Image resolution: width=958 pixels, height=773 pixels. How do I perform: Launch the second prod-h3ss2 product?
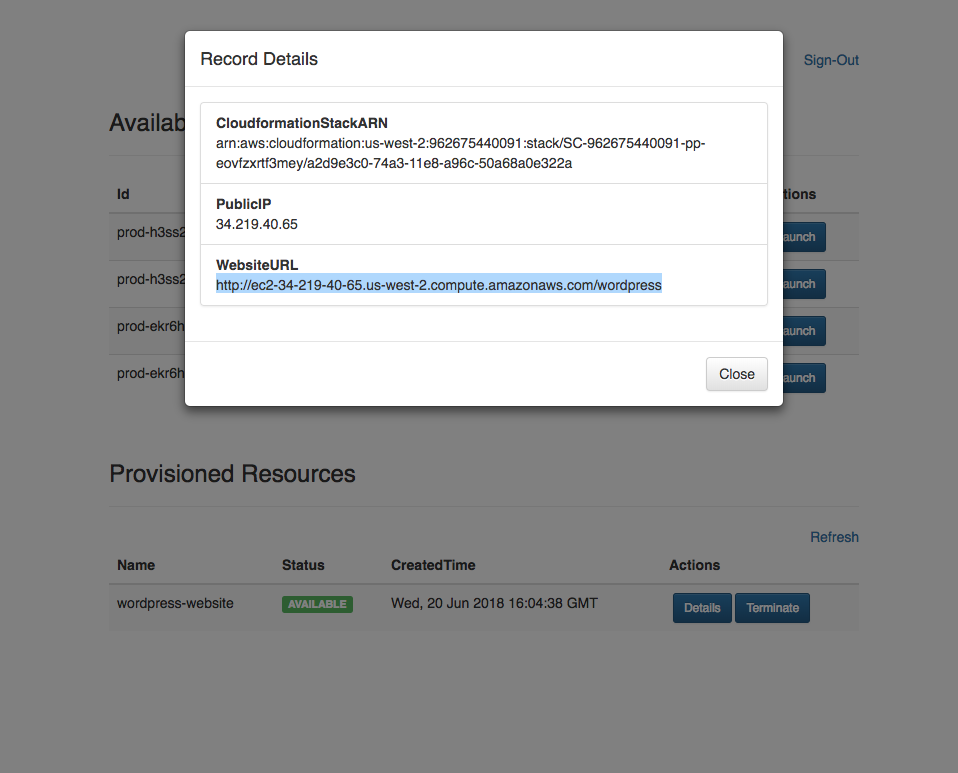pos(800,284)
